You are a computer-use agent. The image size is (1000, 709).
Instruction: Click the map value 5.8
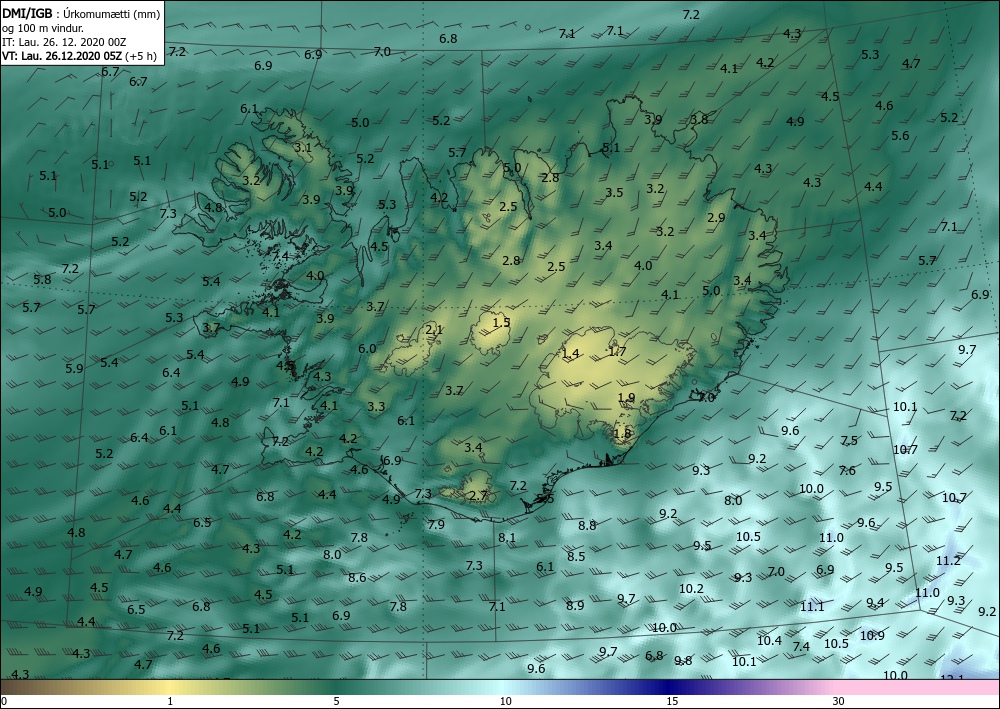42,279
